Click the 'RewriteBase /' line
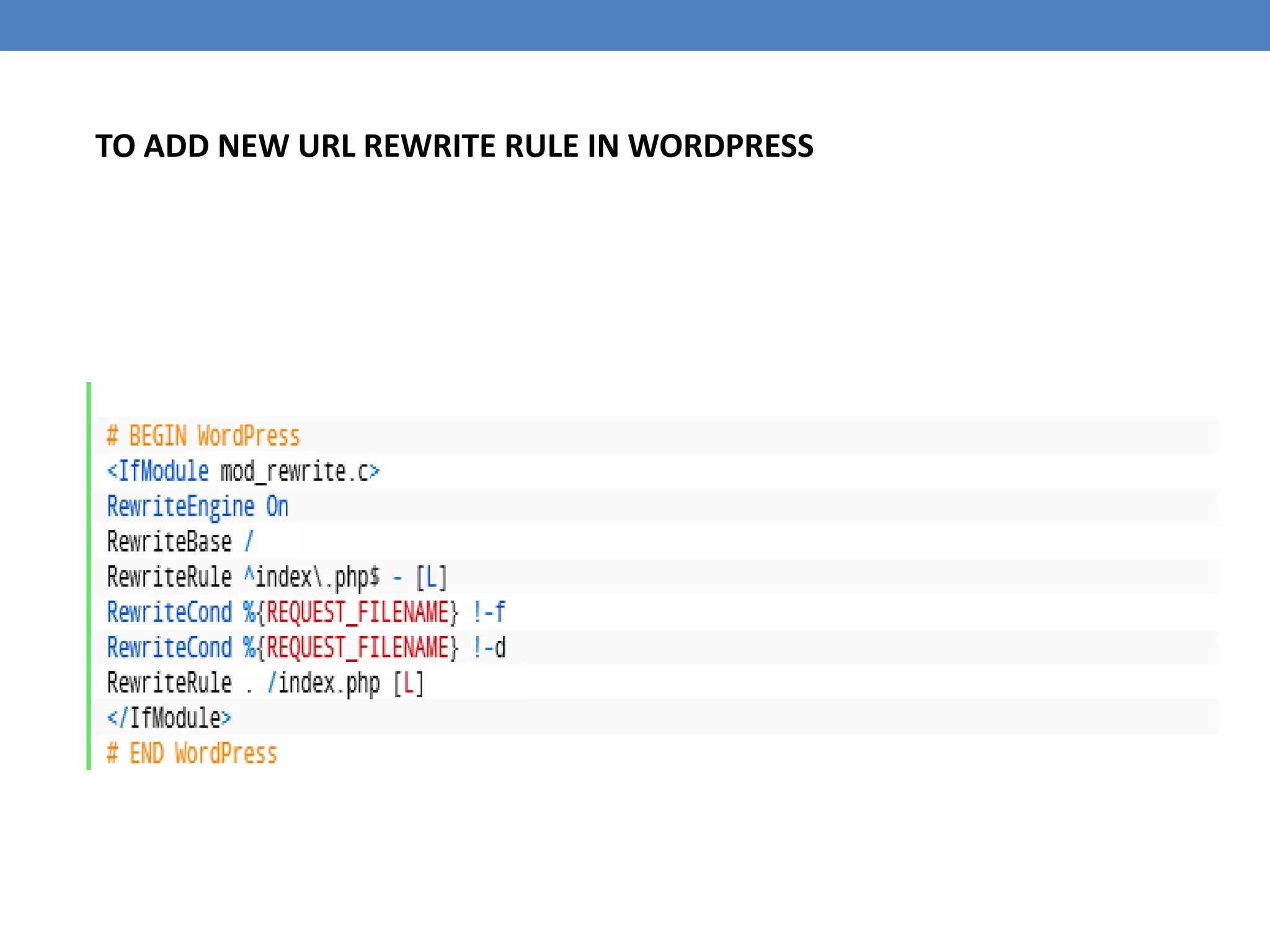The width and height of the screenshot is (1270, 952). tap(180, 542)
